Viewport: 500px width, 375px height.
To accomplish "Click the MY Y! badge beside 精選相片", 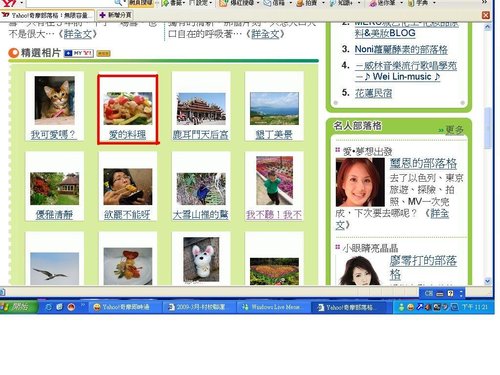I will pyautogui.click(x=79, y=53).
